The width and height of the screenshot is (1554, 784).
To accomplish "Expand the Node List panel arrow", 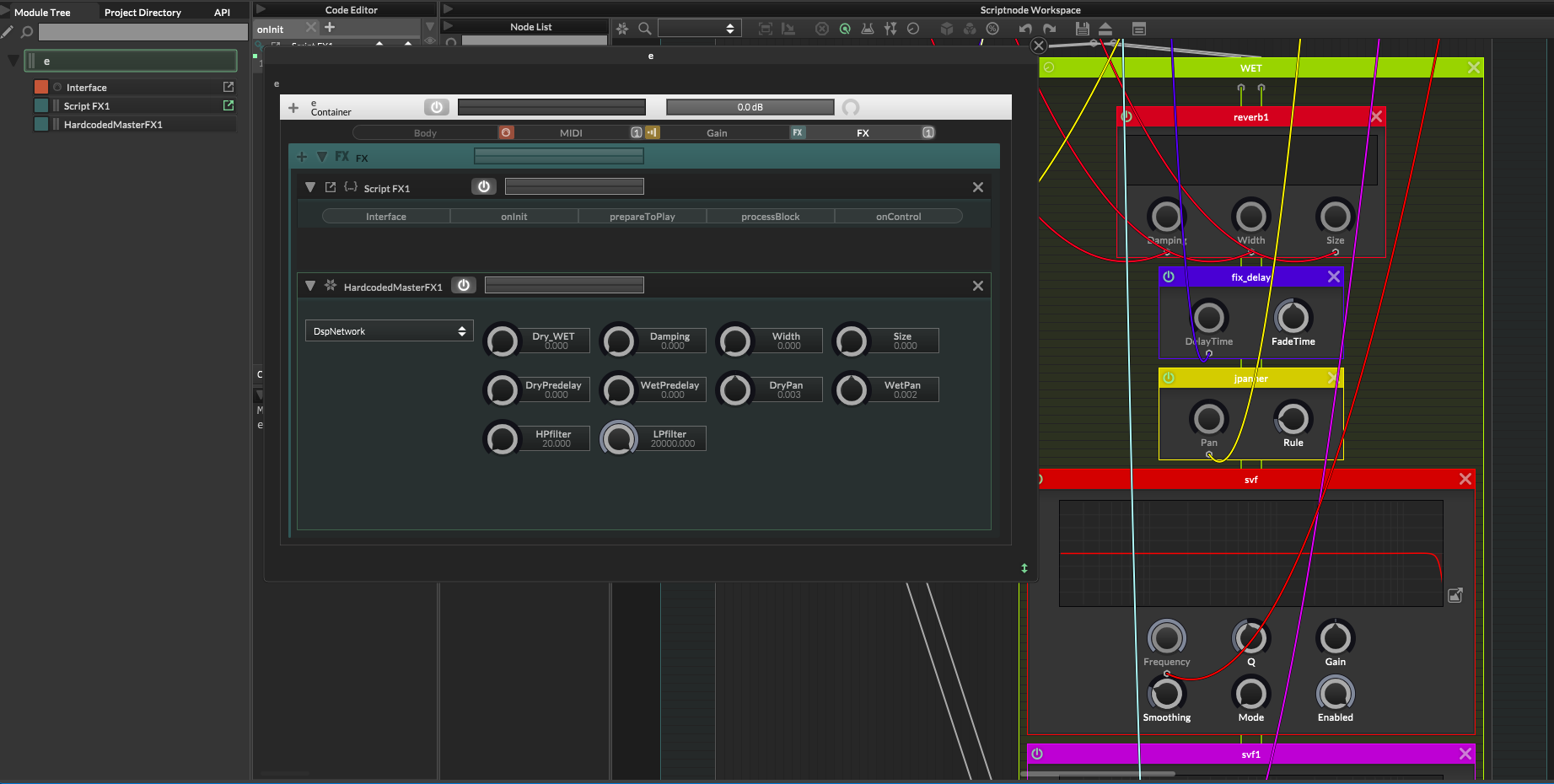I will (x=448, y=26).
